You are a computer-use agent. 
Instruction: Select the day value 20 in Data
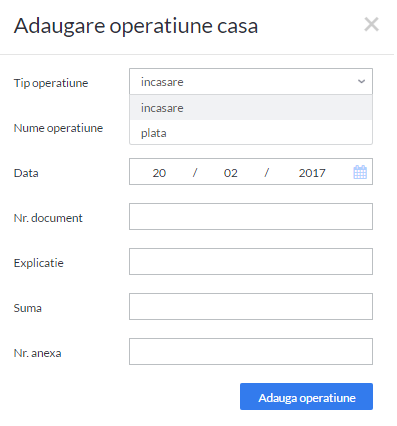[x=159, y=173]
